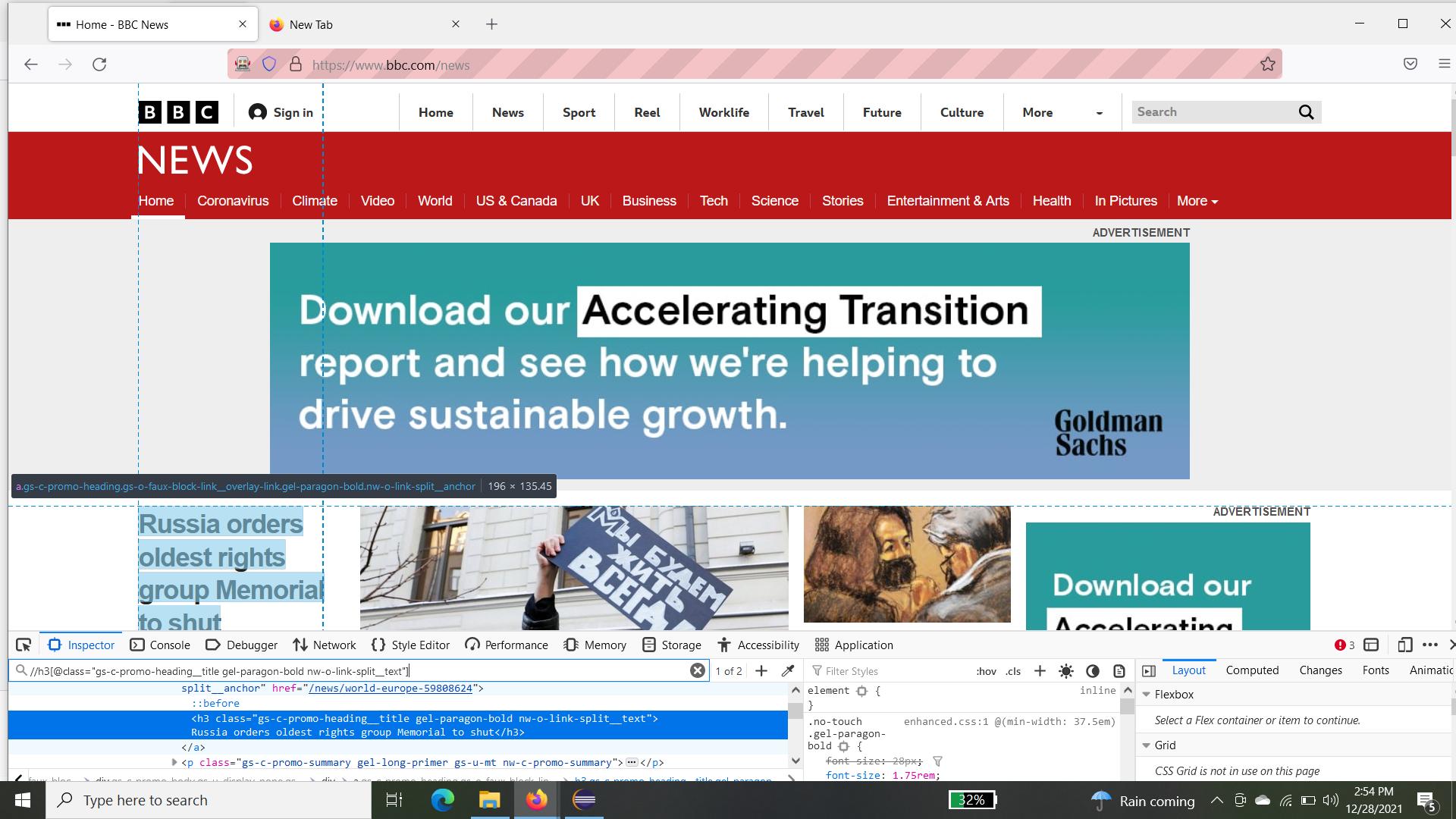
Task: Add a new style rule
Action: pyautogui.click(x=1040, y=670)
